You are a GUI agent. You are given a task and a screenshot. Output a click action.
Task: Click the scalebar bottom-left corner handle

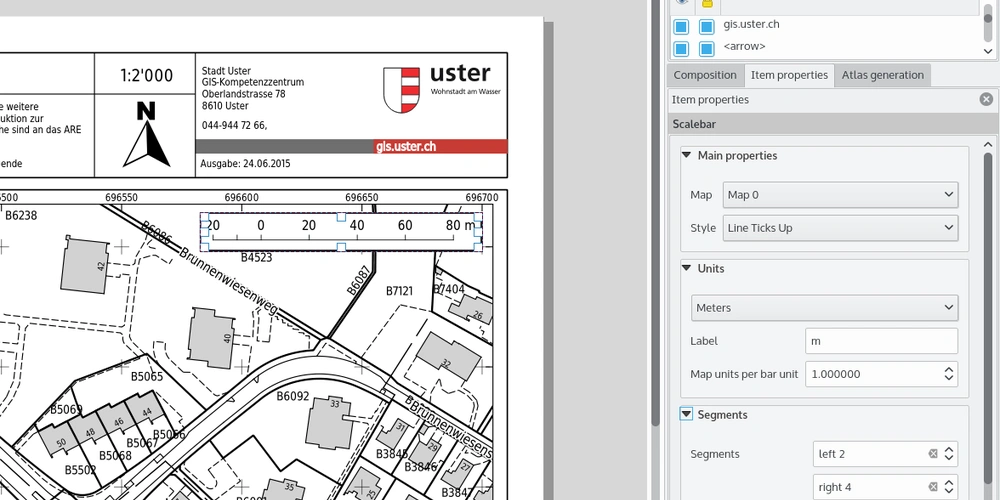point(205,247)
